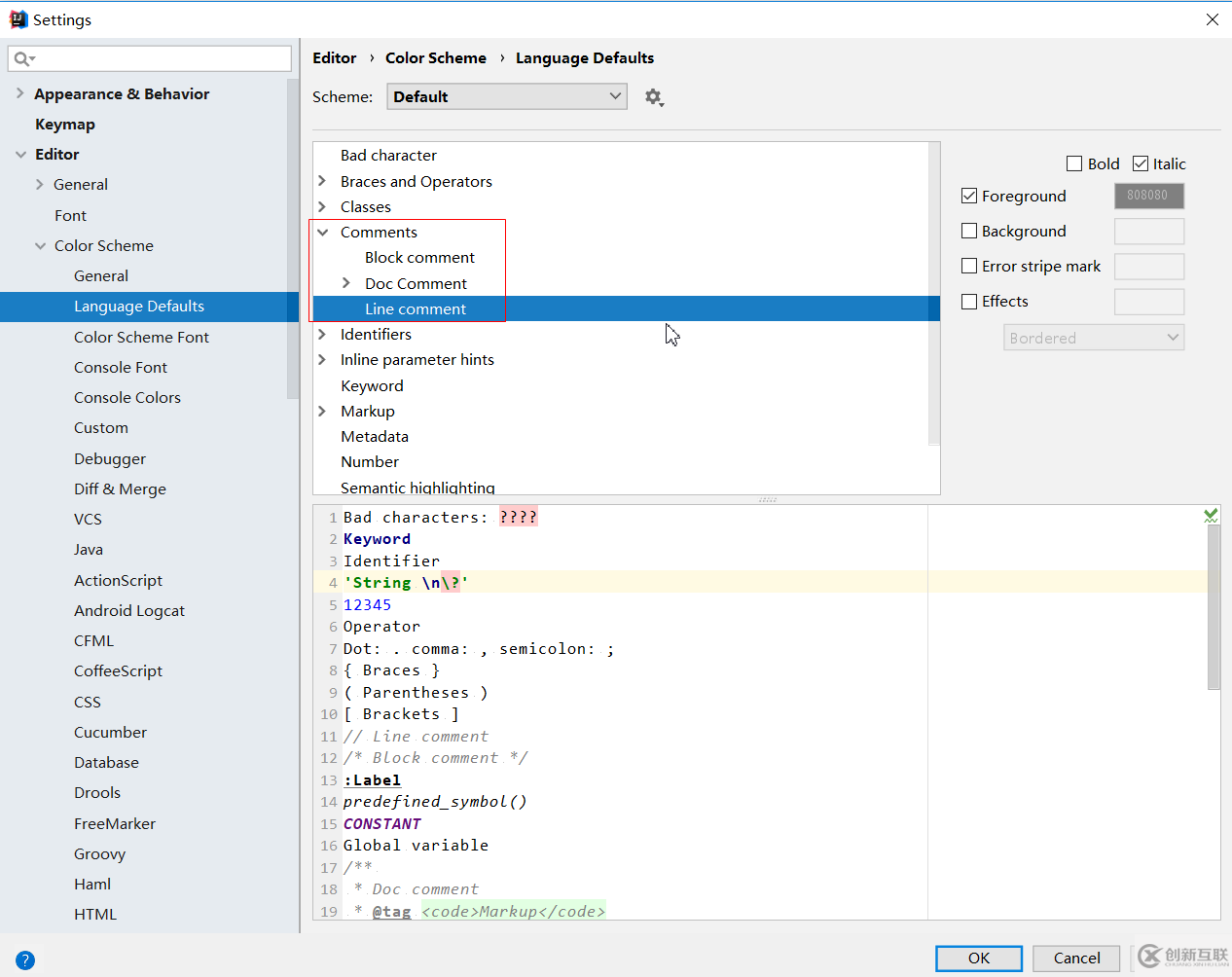The width and height of the screenshot is (1232, 977).
Task: Expand Appearance & Behavior section
Action: tap(19, 93)
